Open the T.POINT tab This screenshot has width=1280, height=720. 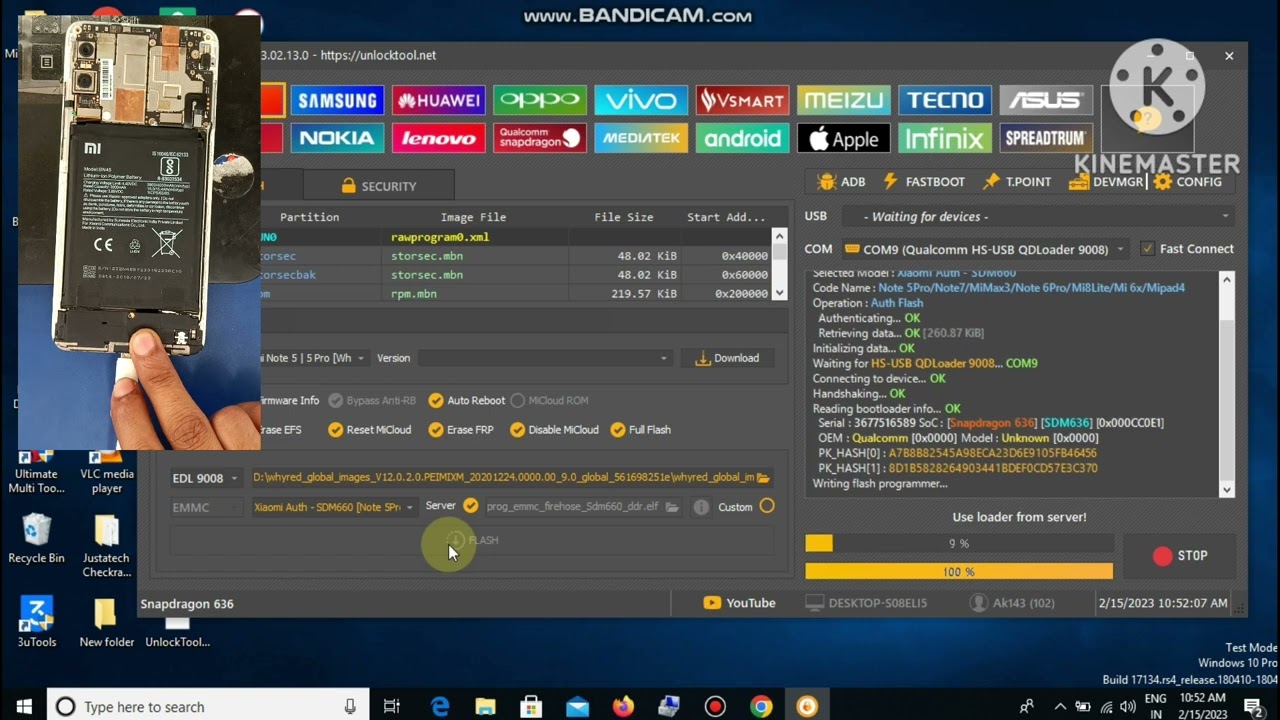[x=1017, y=182]
